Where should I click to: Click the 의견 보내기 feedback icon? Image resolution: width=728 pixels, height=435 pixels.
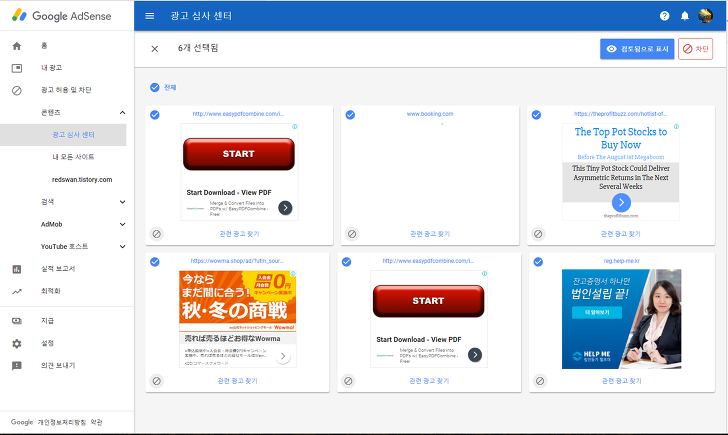[17, 366]
